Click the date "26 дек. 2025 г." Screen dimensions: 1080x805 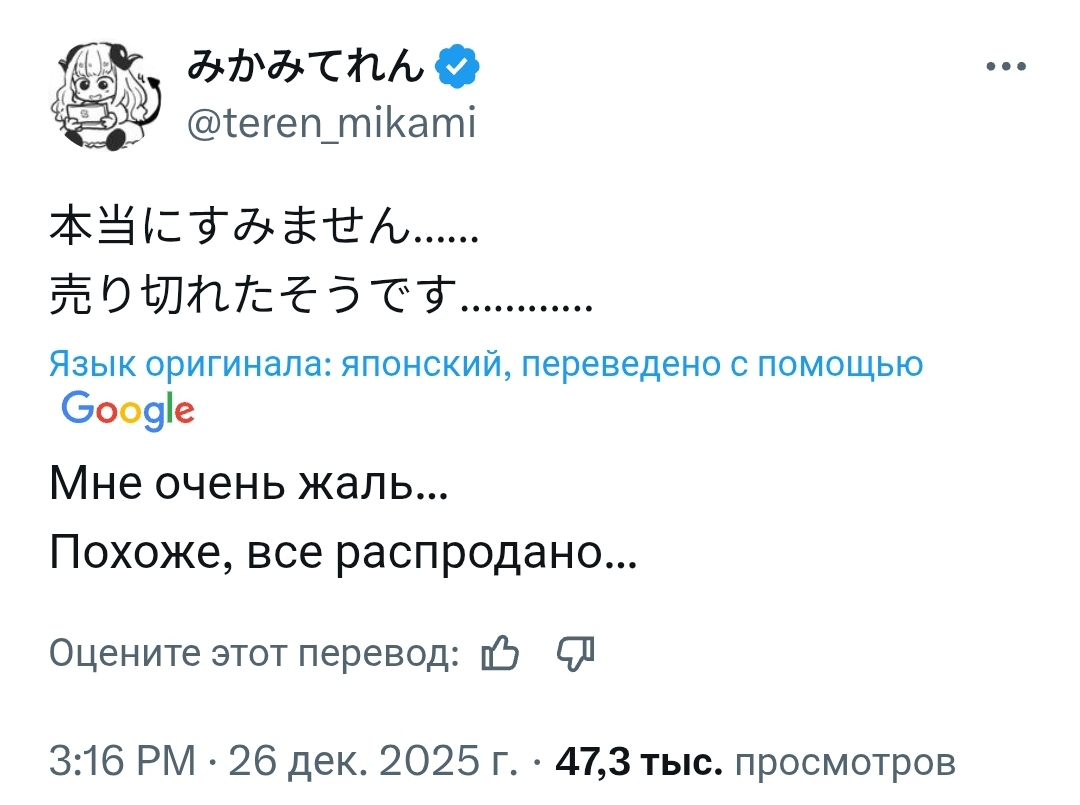click(x=373, y=763)
